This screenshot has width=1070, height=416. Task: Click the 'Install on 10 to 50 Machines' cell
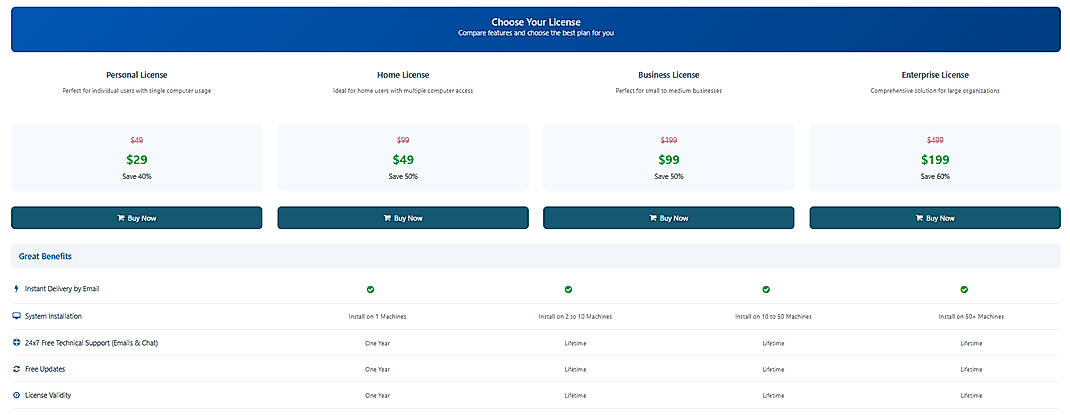pos(773,317)
